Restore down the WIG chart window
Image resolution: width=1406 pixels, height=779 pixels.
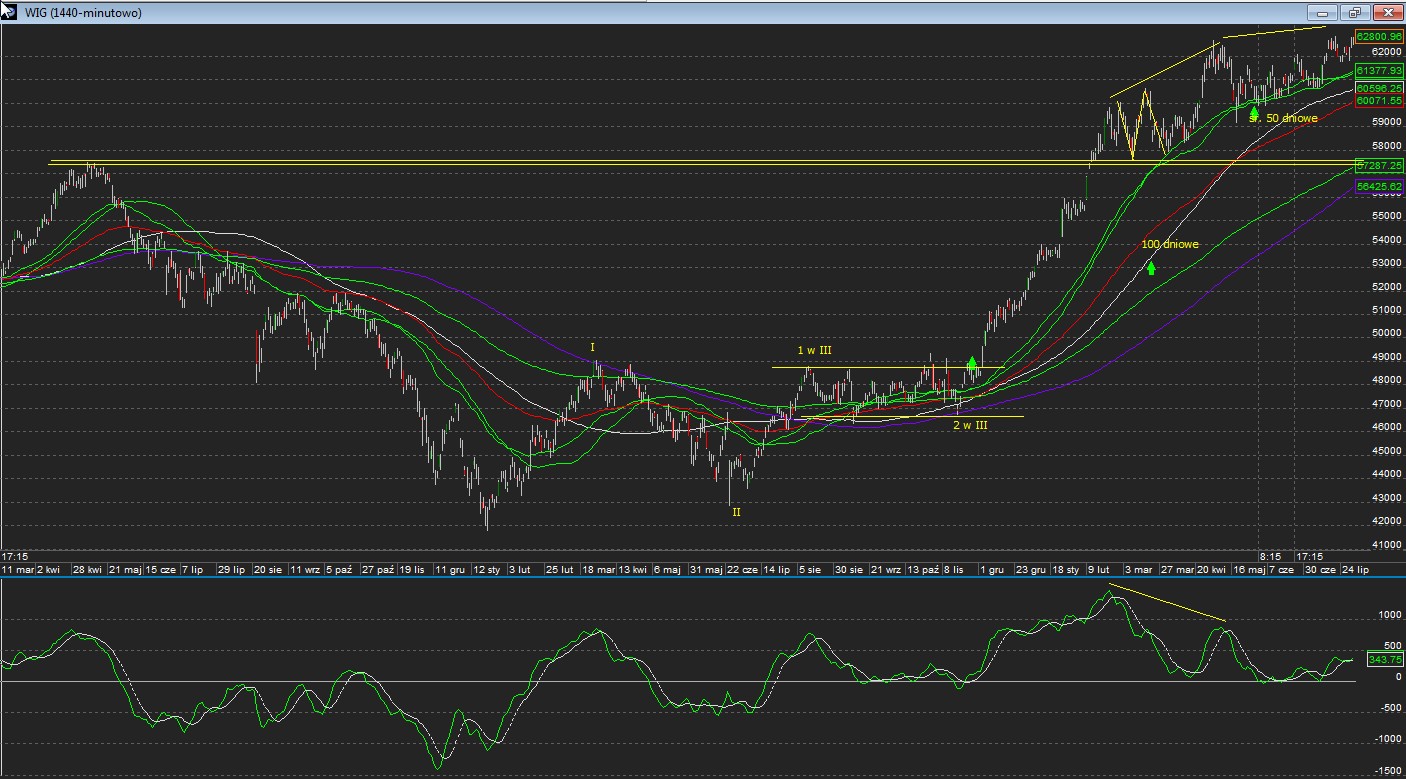[1355, 13]
